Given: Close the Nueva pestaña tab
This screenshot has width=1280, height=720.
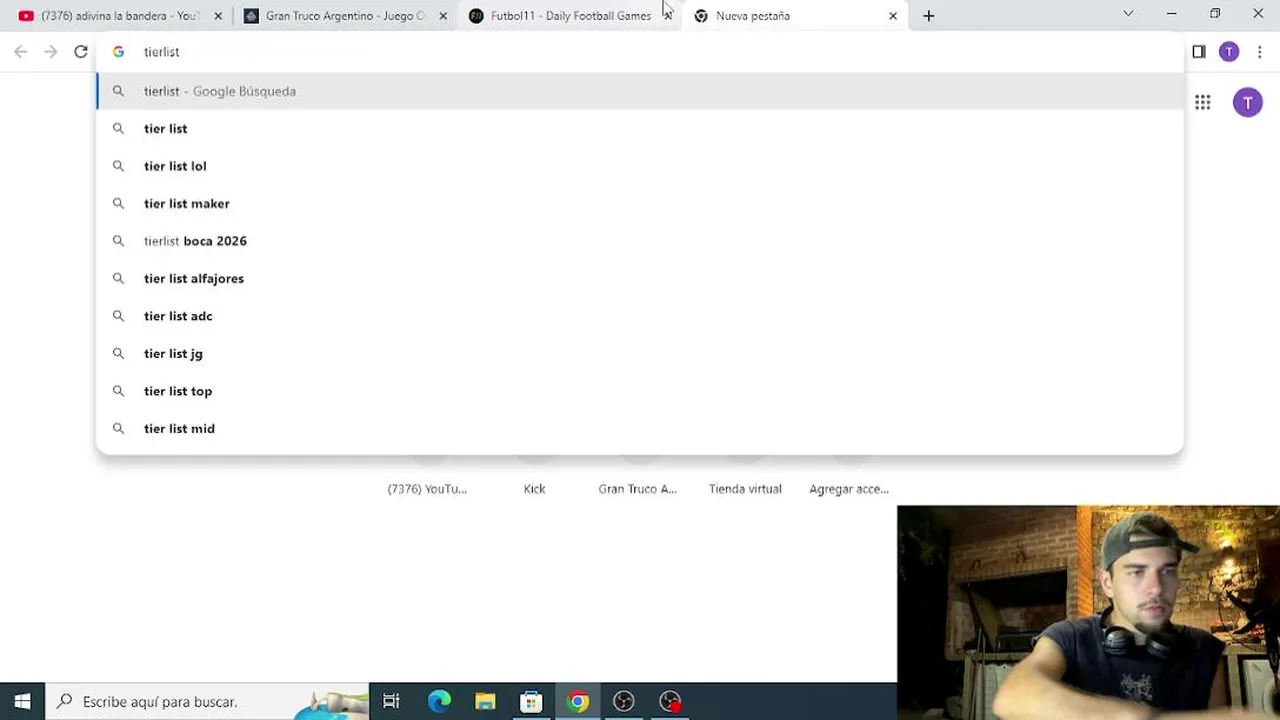Looking at the screenshot, I should 893,16.
